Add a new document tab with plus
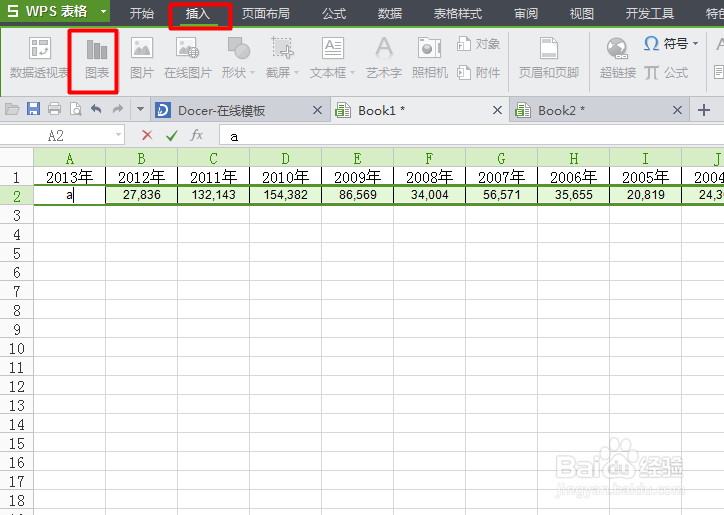Image resolution: width=724 pixels, height=515 pixels. pos(704,110)
